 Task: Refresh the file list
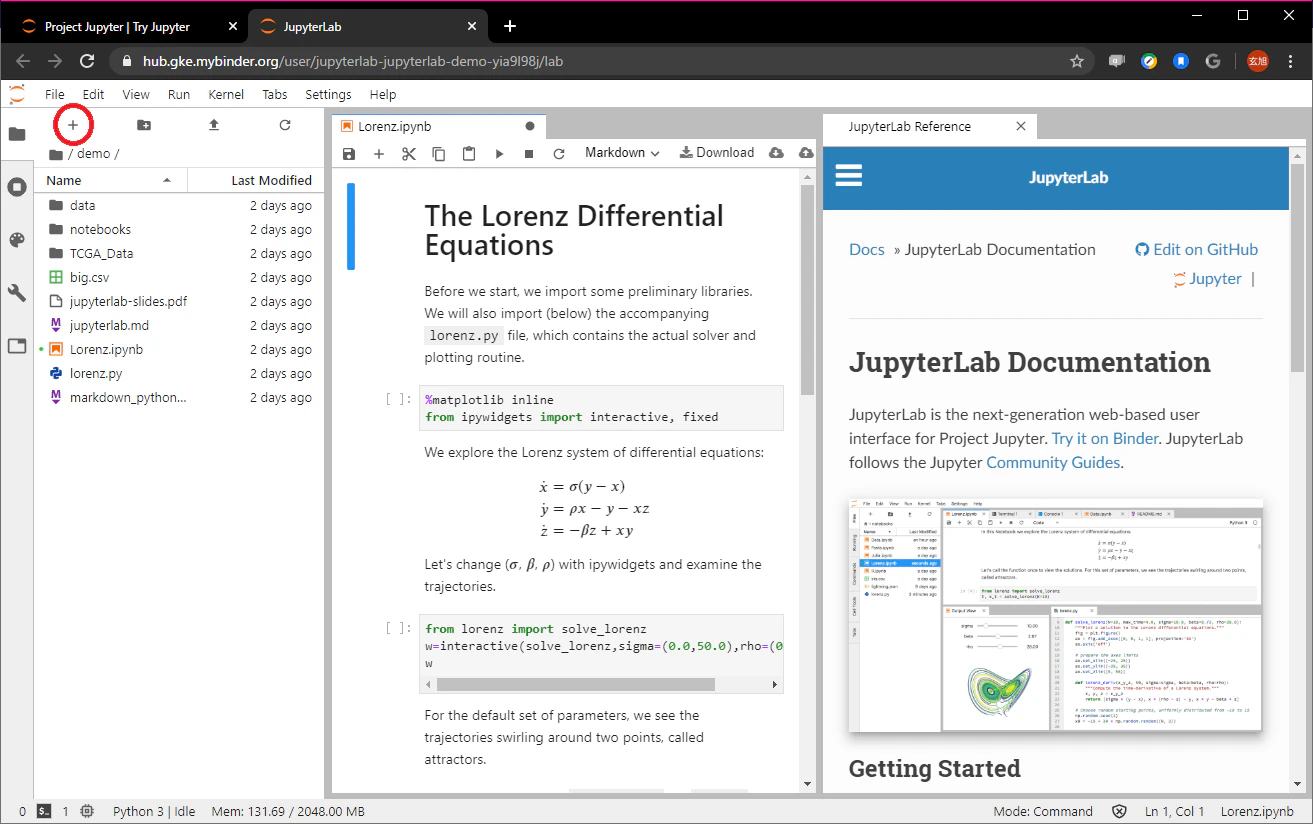[285, 125]
